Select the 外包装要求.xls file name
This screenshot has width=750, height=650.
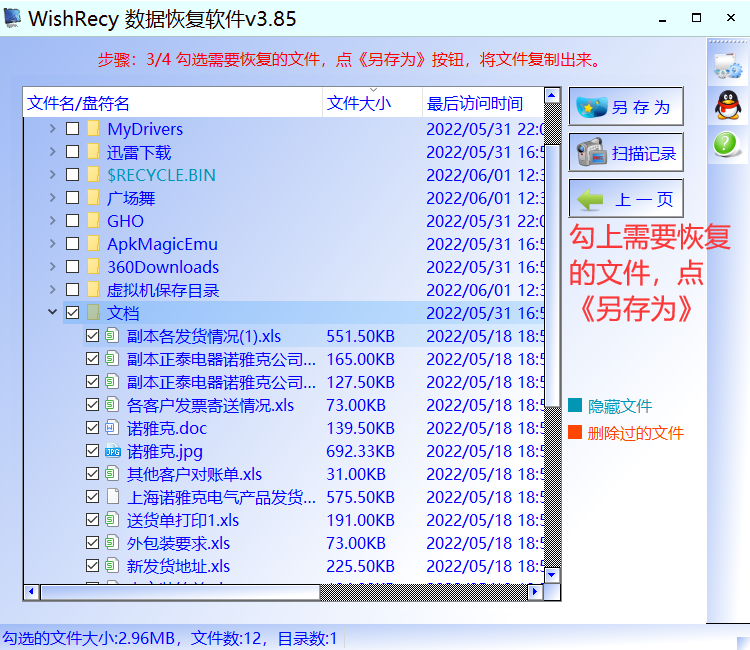pos(178,543)
